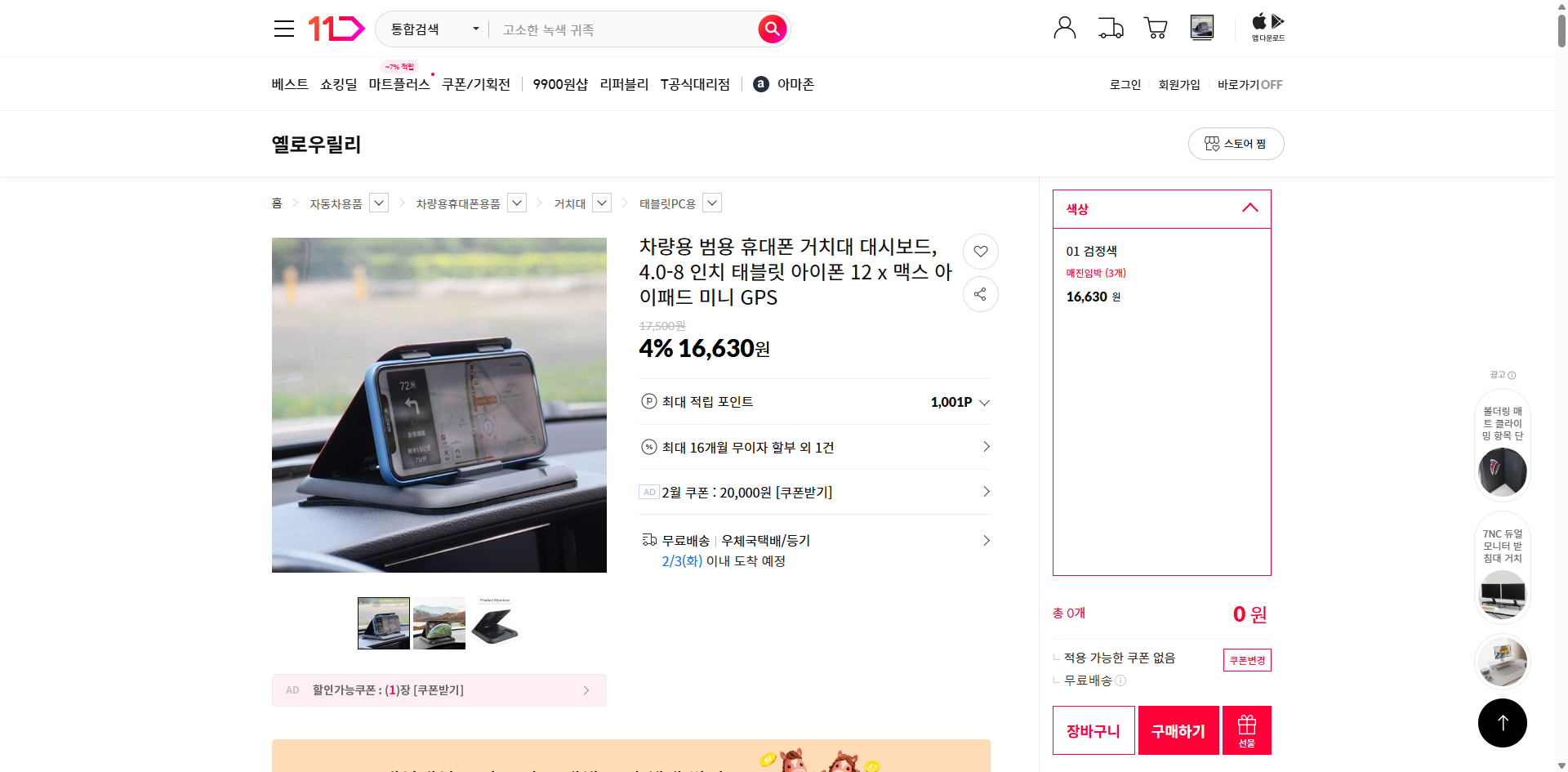Collapse the 색상 options panel

click(x=1249, y=208)
